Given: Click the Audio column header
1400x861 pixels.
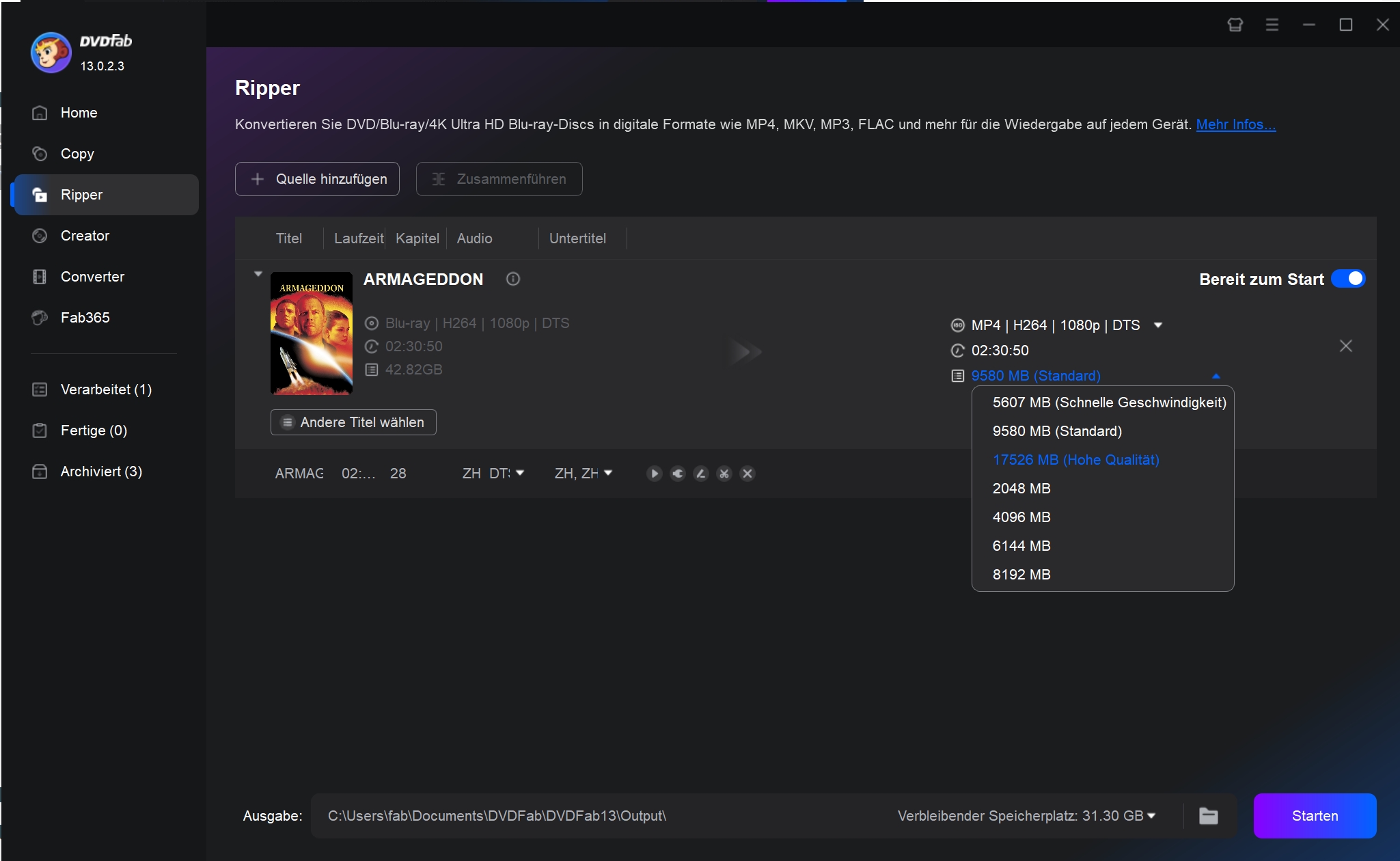Looking at the screenshot, I should (x=475, y=238).
